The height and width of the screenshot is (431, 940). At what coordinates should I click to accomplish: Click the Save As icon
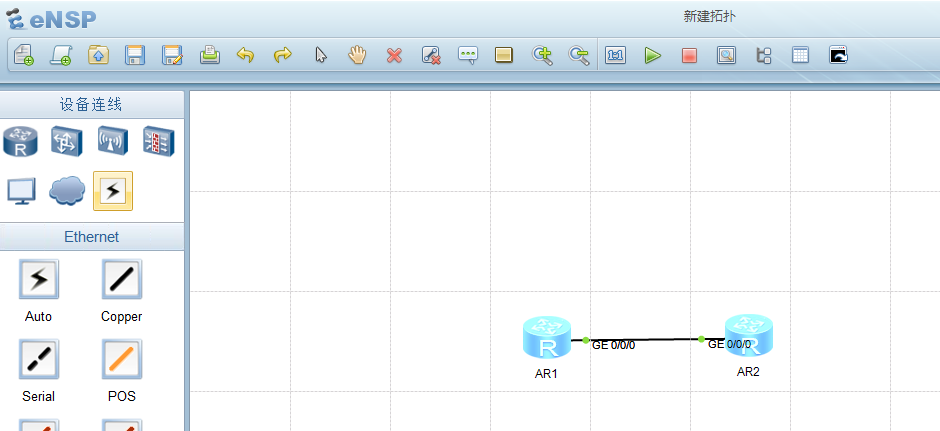pos(172,55)
